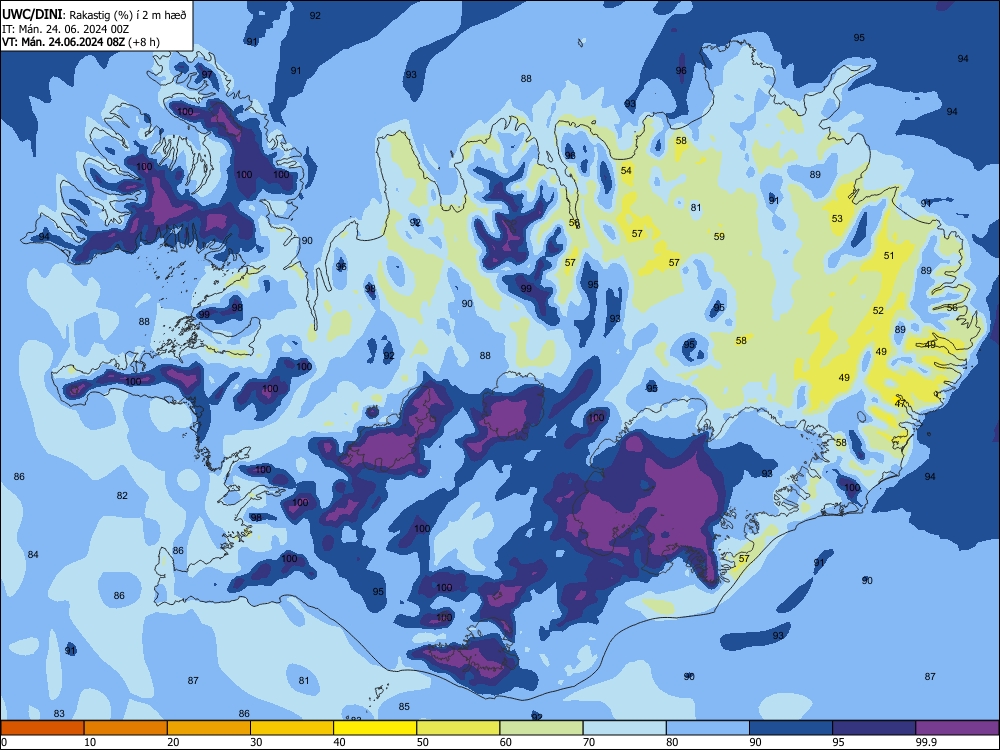This screenshot has height=750, width=1000.
Task: Click the UWC/DINI Rakastig title line
Action: 94,15
